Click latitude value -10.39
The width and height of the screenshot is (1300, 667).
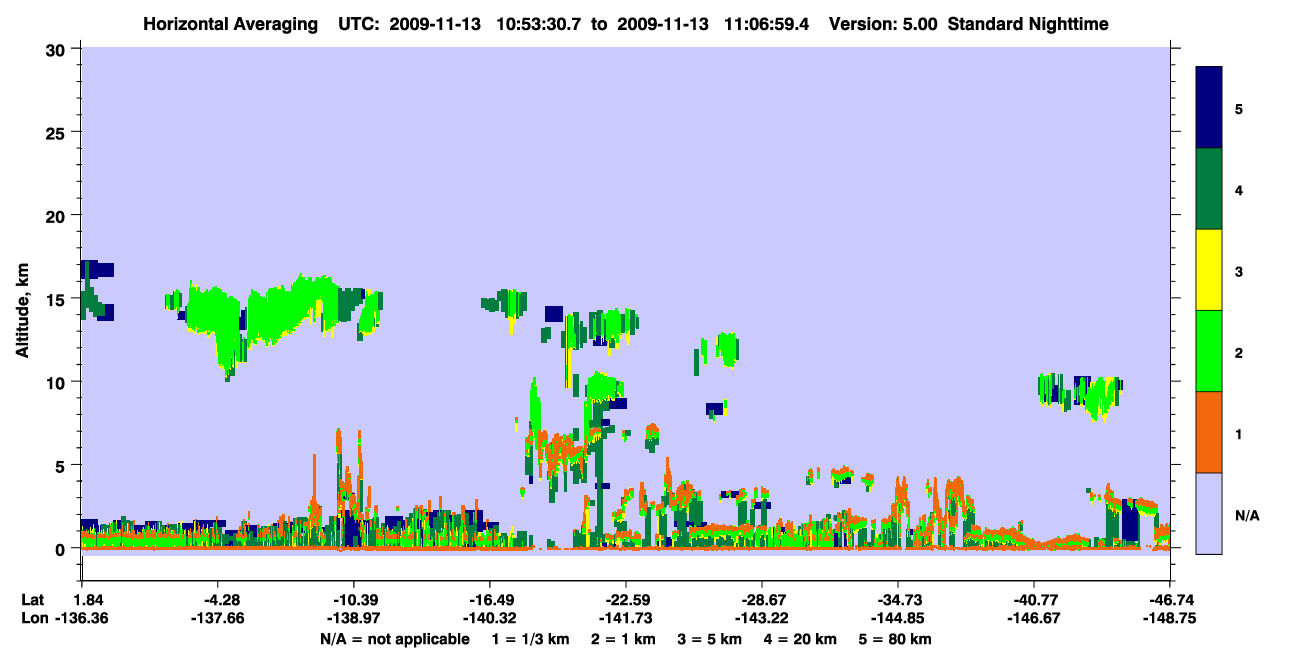[354, 600]
